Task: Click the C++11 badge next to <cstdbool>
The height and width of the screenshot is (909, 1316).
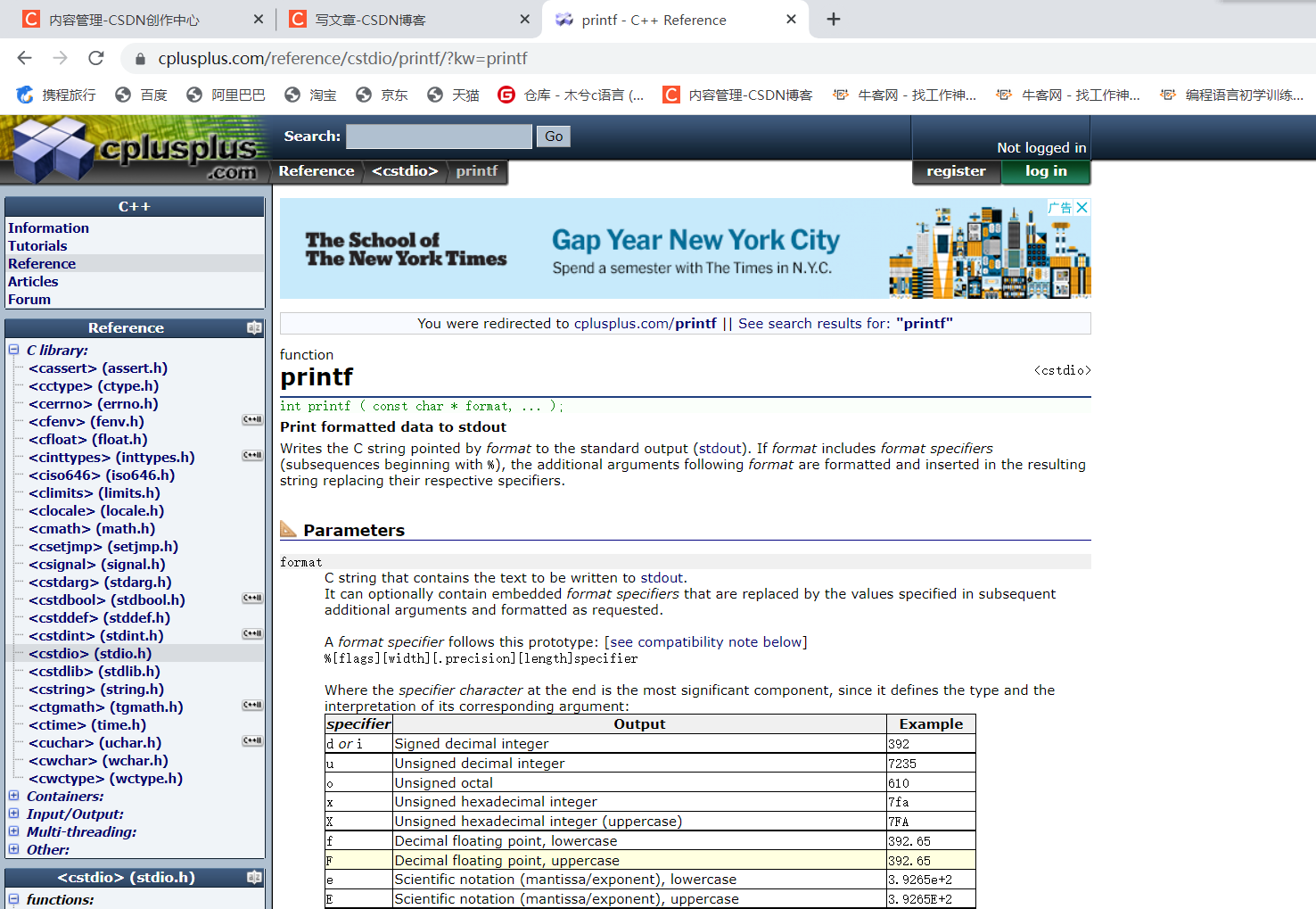Action: click(252, 598)
